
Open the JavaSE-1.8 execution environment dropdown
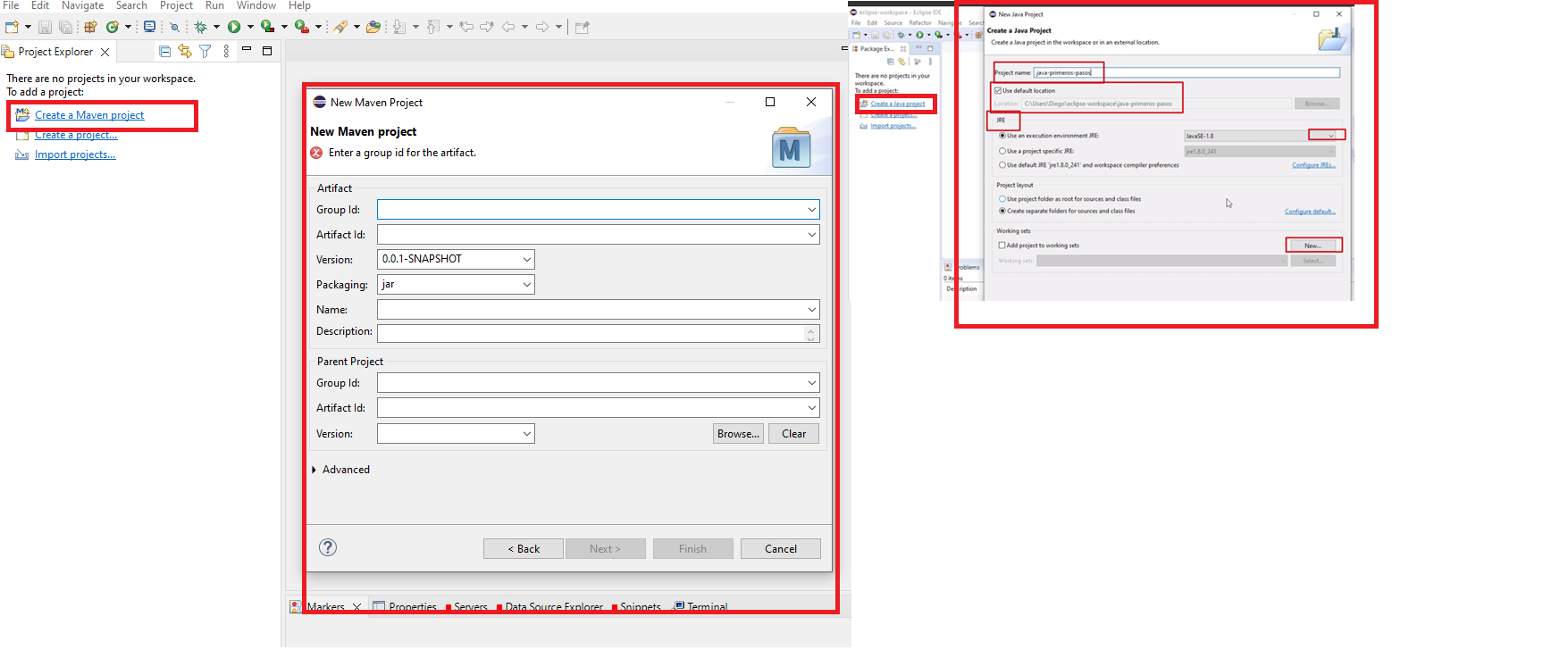point(1331,136)
